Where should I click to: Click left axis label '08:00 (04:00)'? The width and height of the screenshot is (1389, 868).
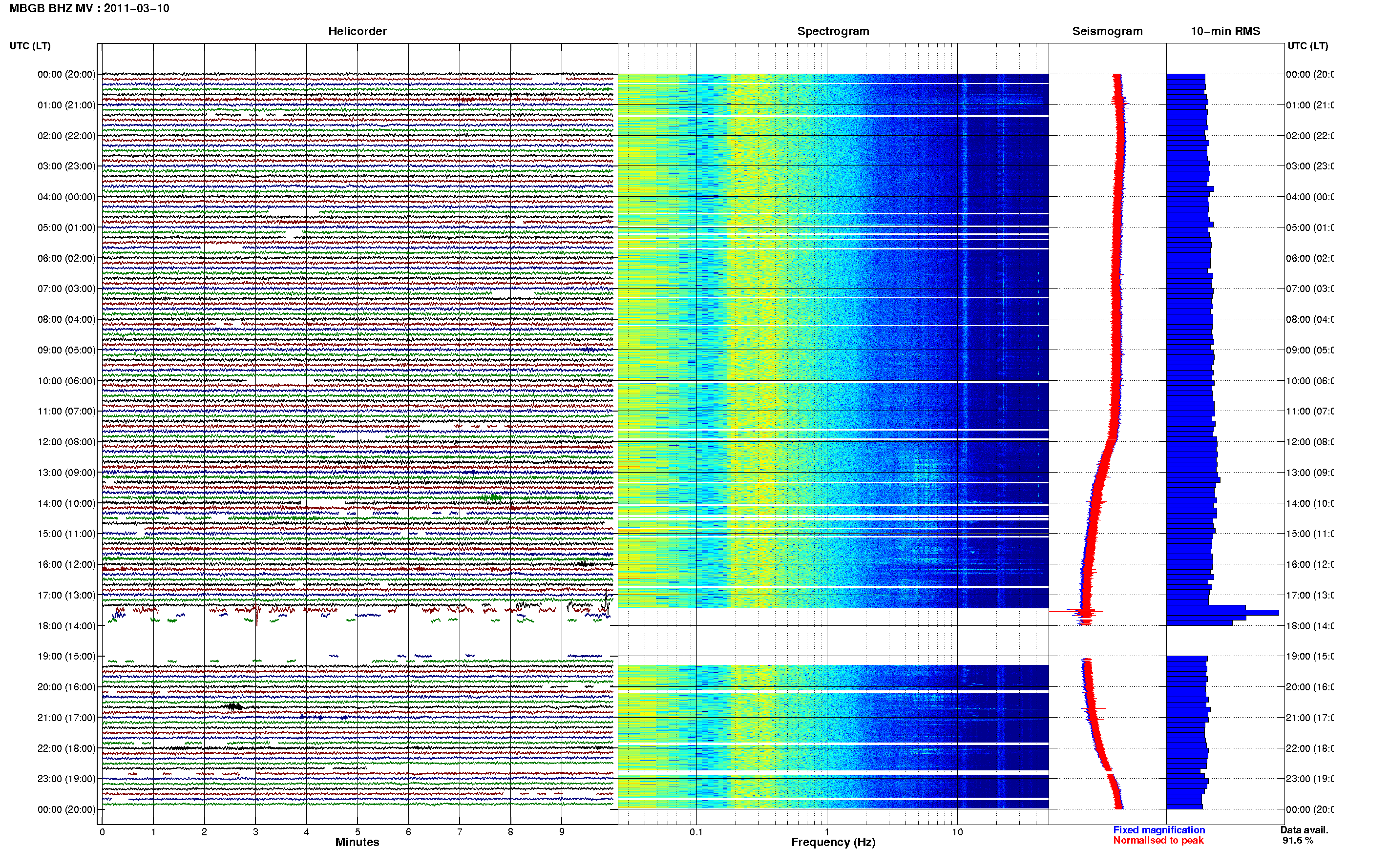click(66, 319)
